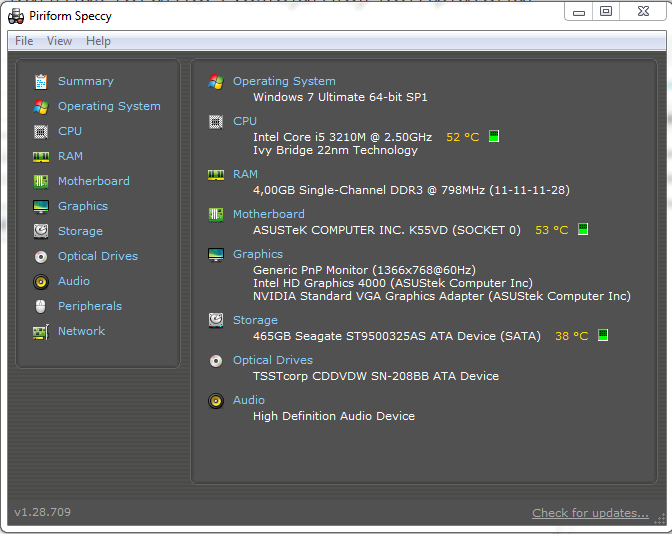Click the Speccy app icon in title bar
672x534 pixels.
coord(16,16)
